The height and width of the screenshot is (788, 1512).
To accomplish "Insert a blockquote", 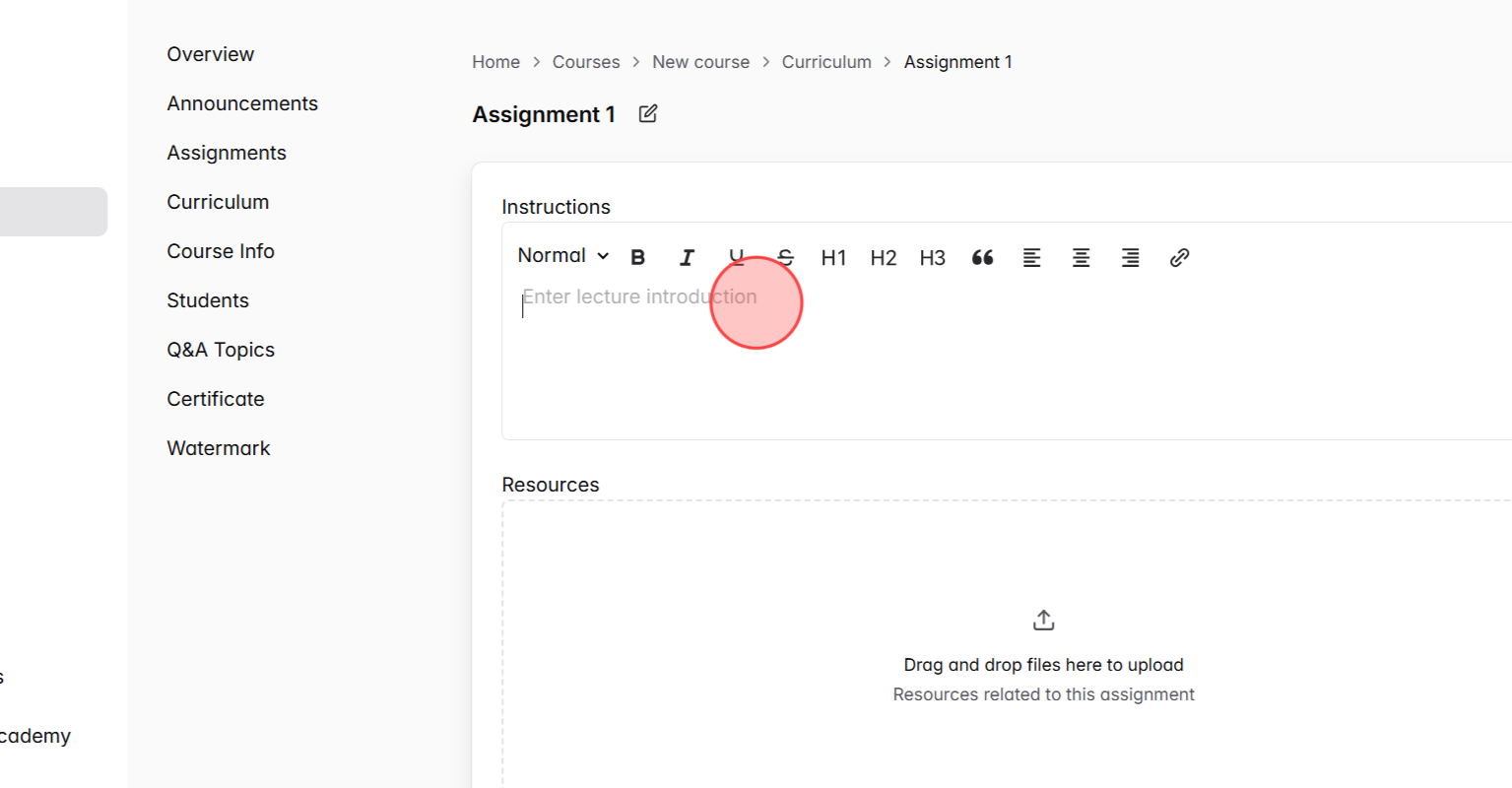I will coord(981,257).
